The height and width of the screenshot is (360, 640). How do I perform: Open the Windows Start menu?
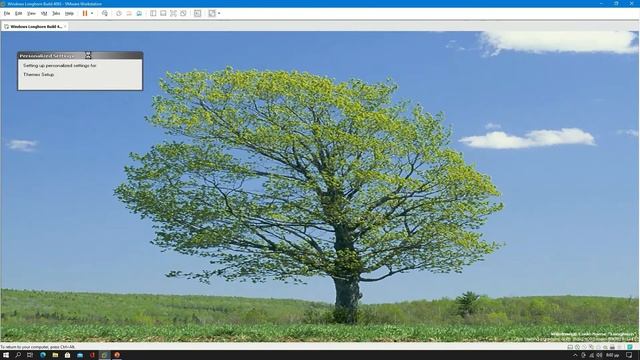tap(6, 355)
